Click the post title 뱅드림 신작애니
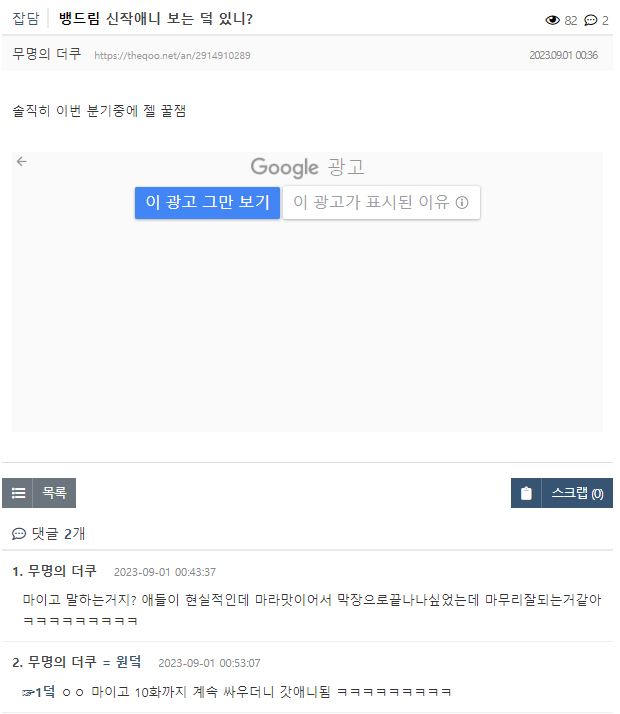Screen dimensions: 620x714 click(x=155, y=19)
